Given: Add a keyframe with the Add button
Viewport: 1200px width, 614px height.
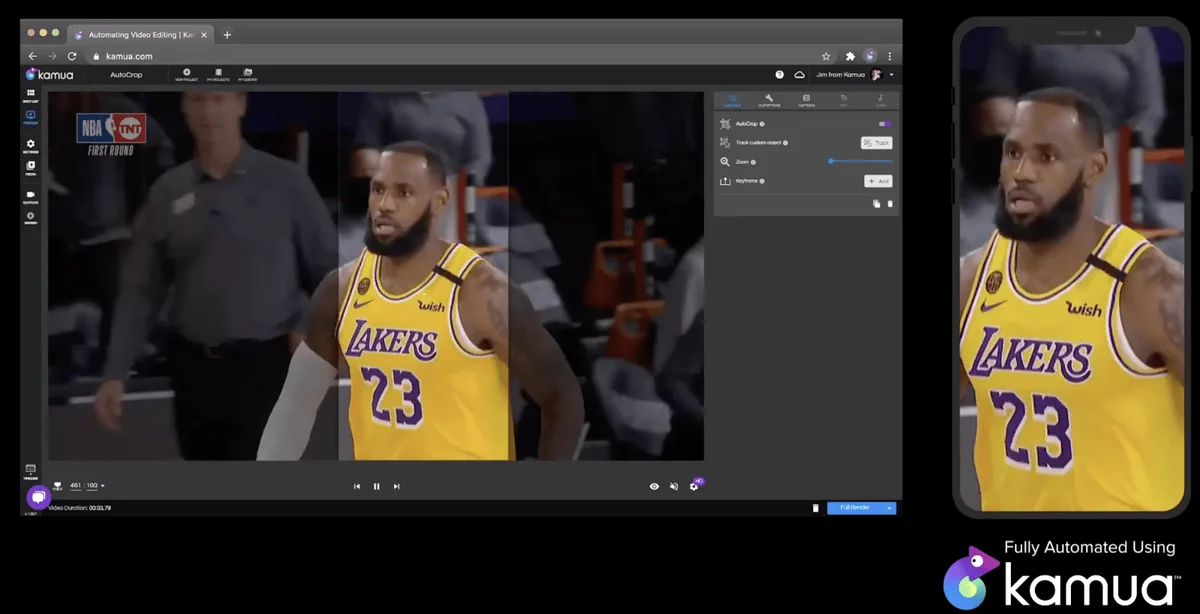Looking at the screenshot, I should click(878, 181).
